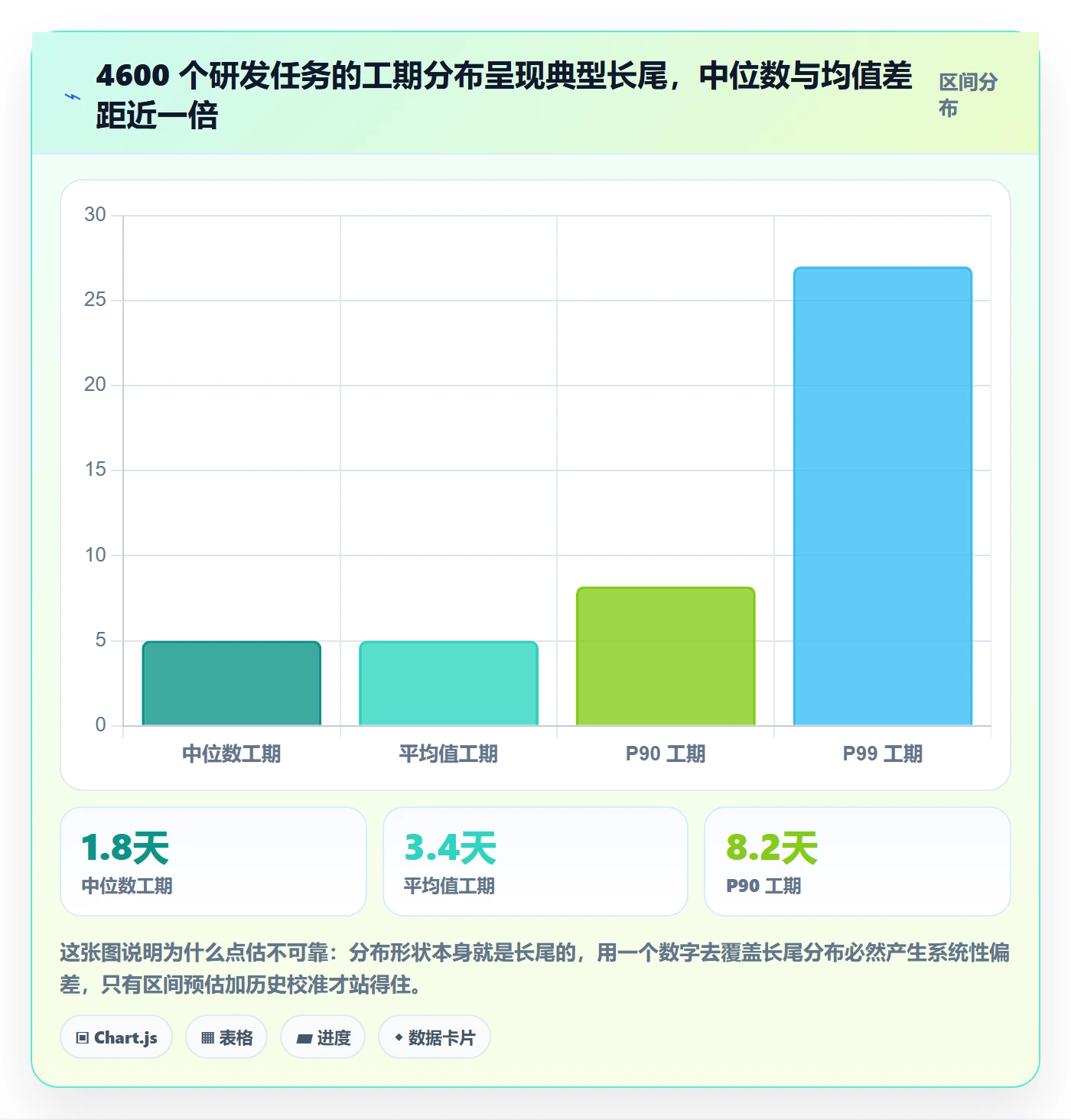The width and height of the screenshot is (1071, 1120).
Task: Select the 3.4天 平均值工期 stat card
Action: point(535,861)
